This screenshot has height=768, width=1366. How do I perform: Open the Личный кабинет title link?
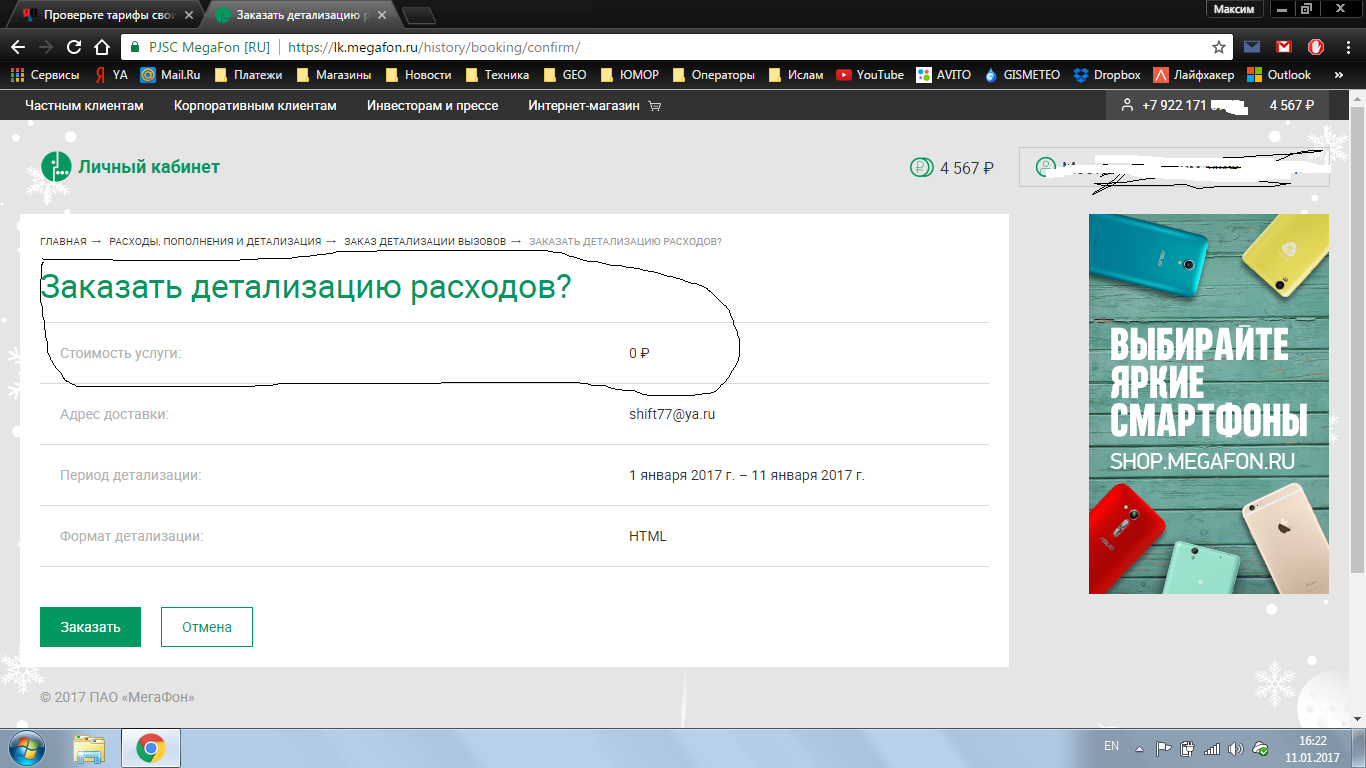[x=149, y=167]
